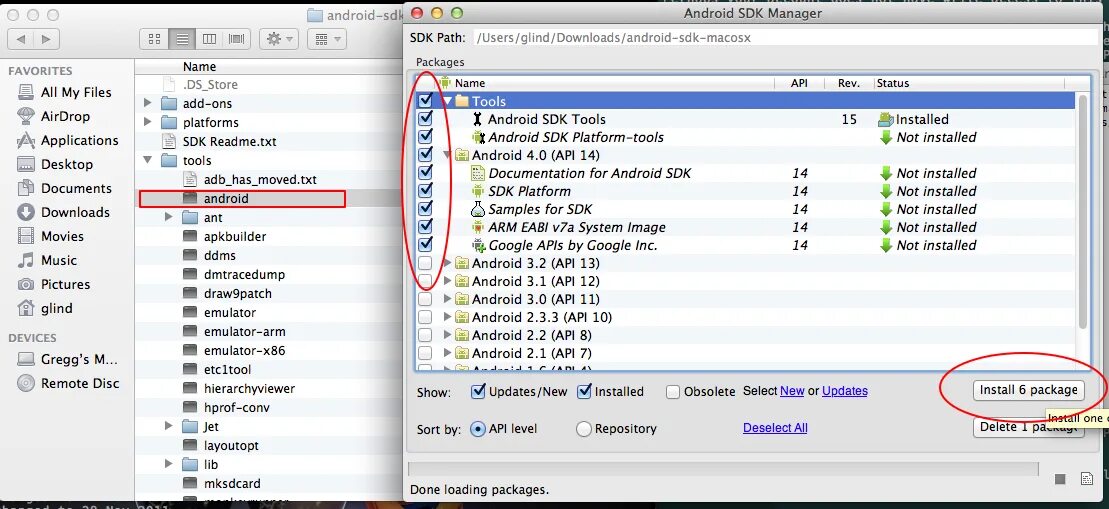Click the ARM EABI v7a System Image icon
Image resolution: width=1109 pixels, height=509 pixels.
(478, 228)
